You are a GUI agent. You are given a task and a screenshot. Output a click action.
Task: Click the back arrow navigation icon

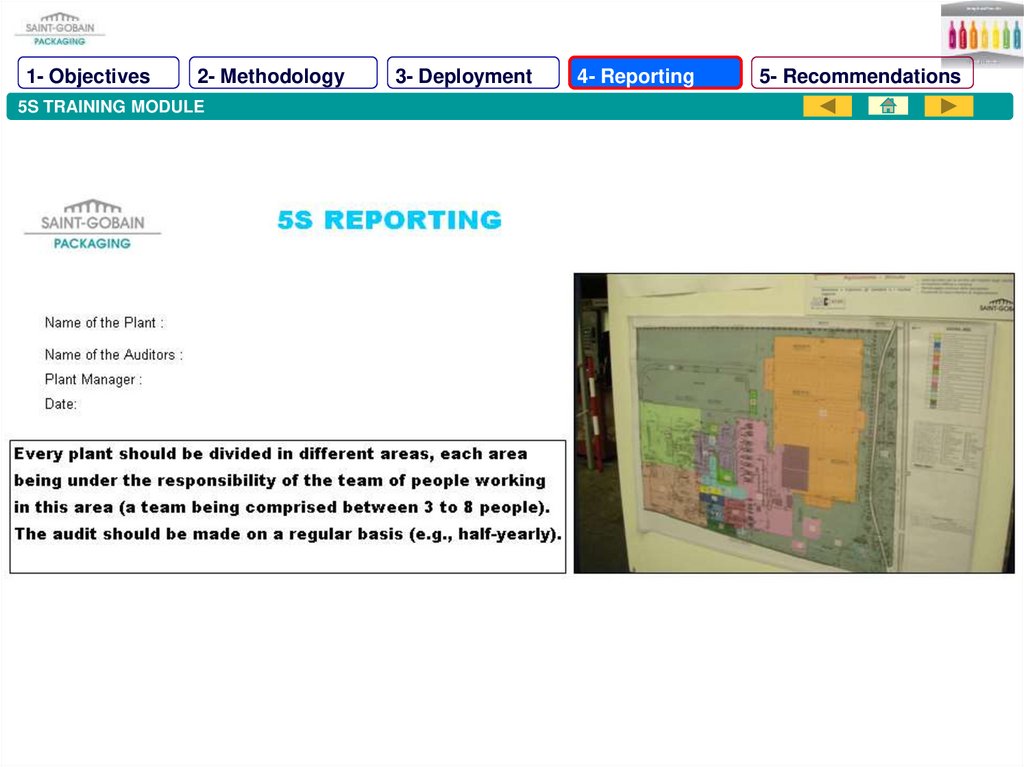[x=827, y=106]
